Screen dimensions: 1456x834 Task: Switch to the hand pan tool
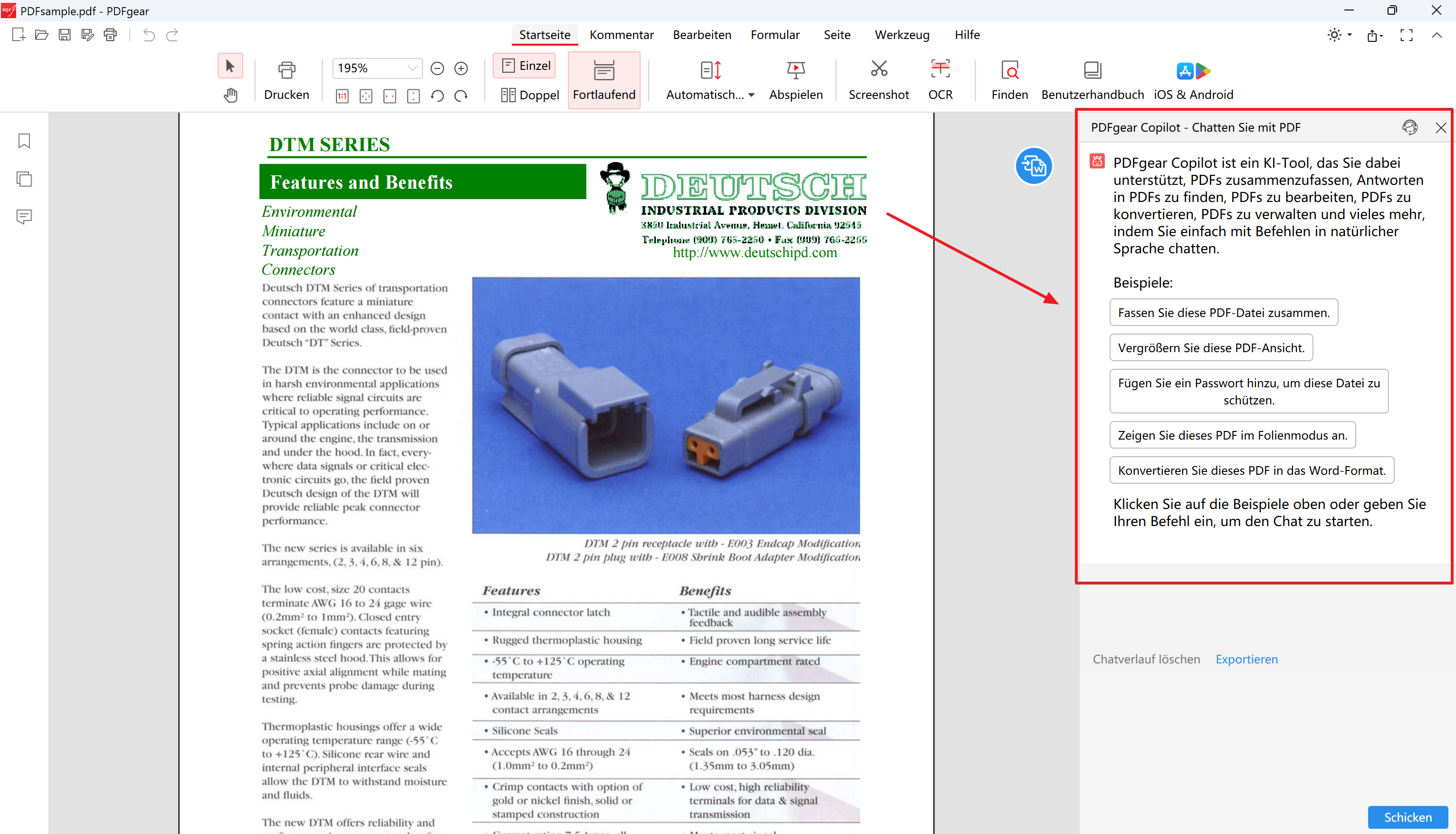230,95
